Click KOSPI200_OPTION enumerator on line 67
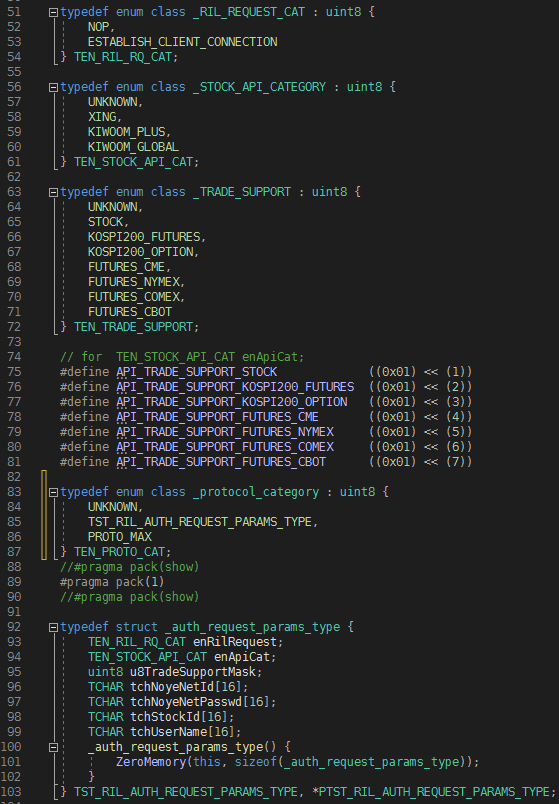 click(141, 252)
